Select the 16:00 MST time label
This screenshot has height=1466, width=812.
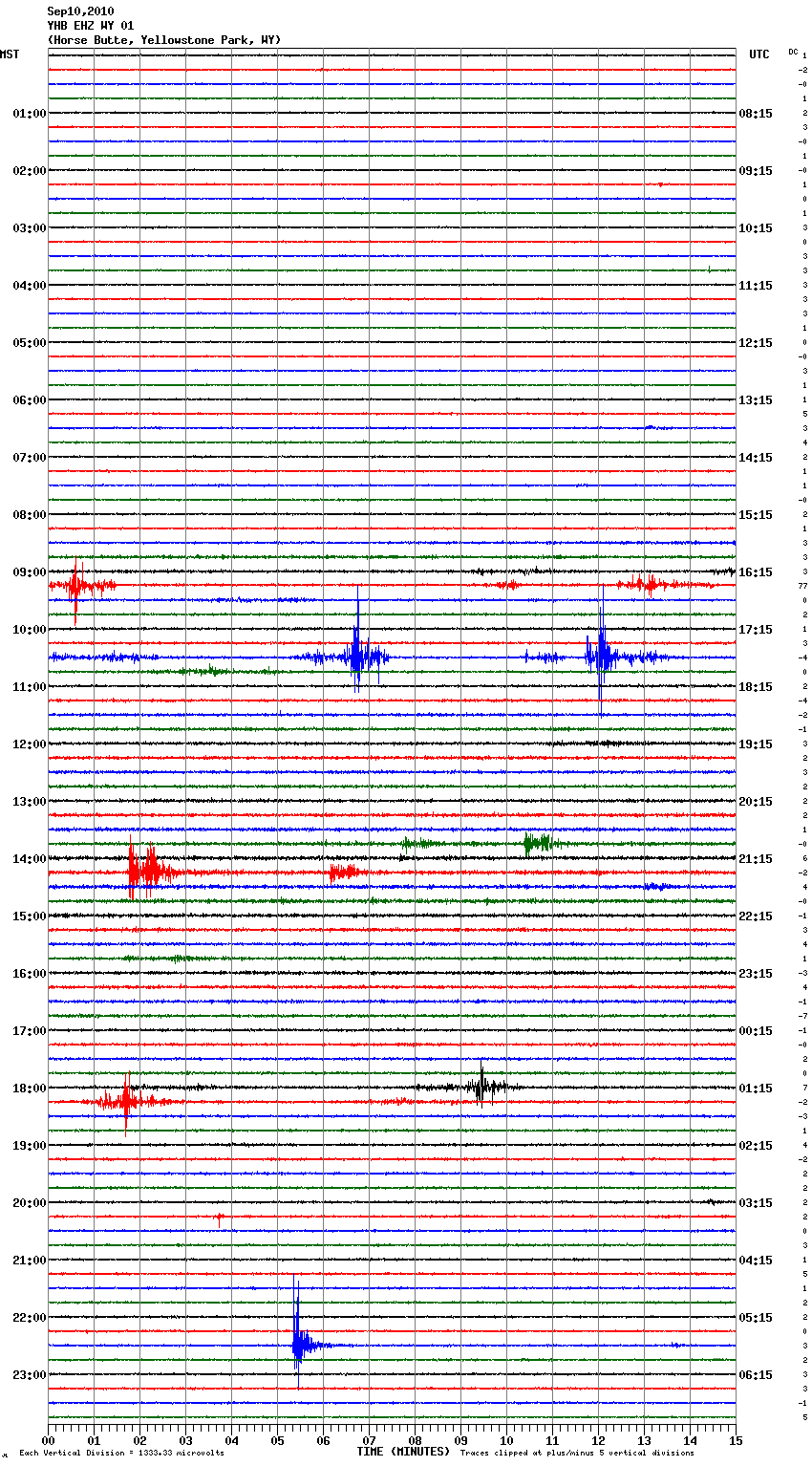30,974
